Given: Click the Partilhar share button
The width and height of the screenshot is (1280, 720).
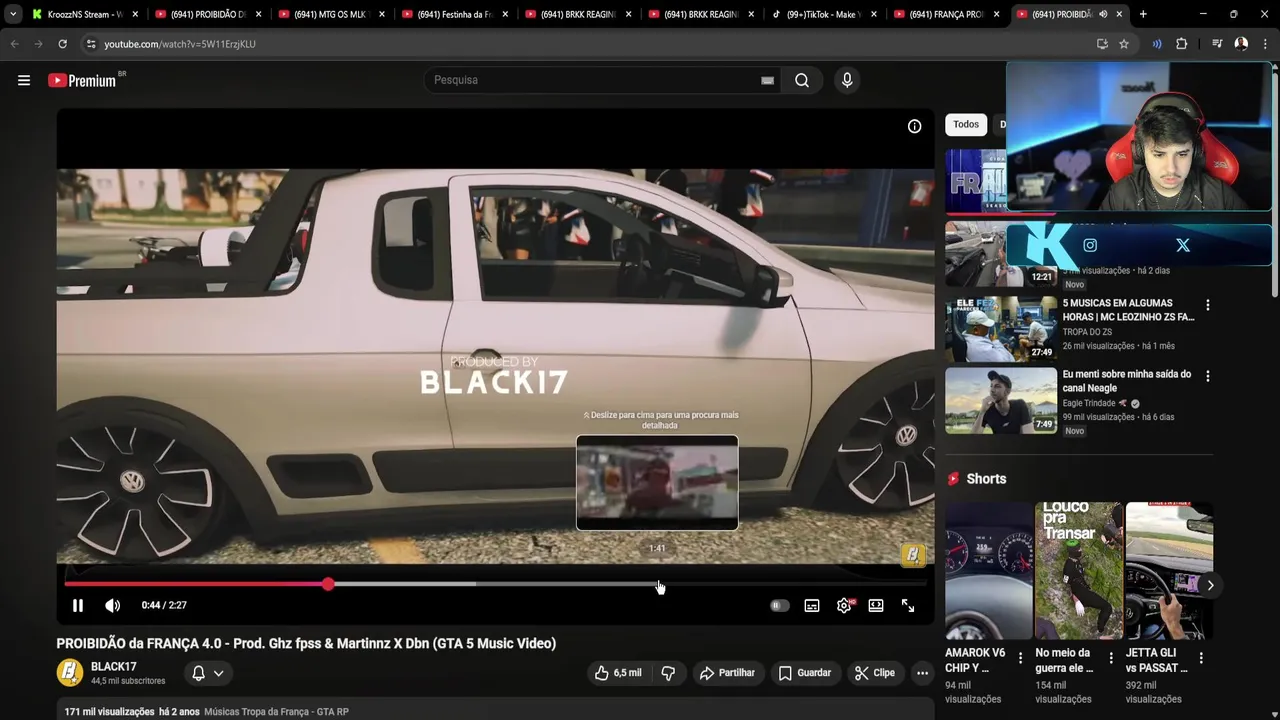Looking at the screenshot, I should (x=727, y=673).
